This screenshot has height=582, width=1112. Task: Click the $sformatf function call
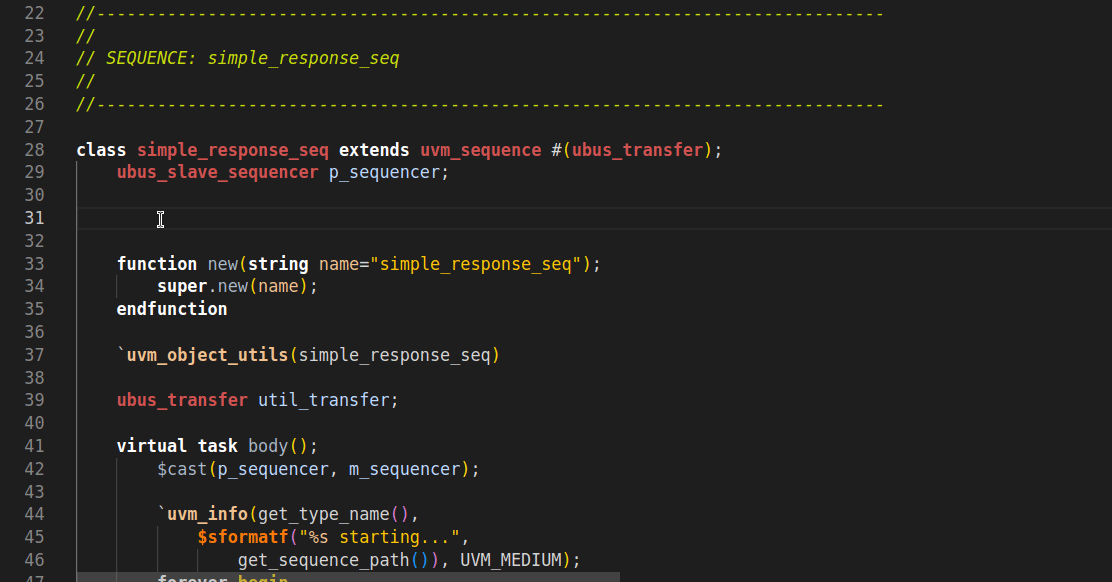[x=243, y=536]
